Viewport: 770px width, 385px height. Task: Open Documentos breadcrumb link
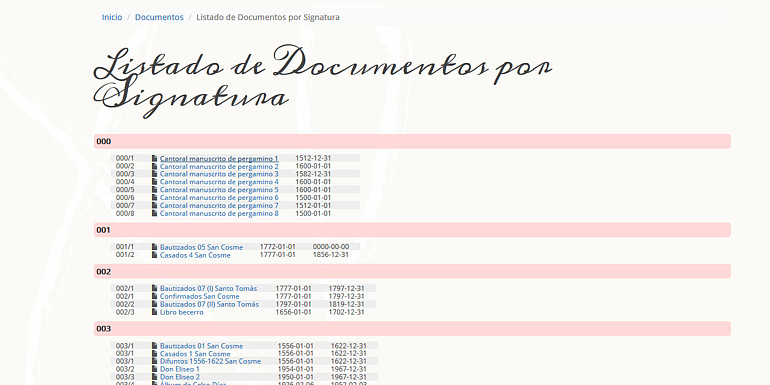point(159,17)
